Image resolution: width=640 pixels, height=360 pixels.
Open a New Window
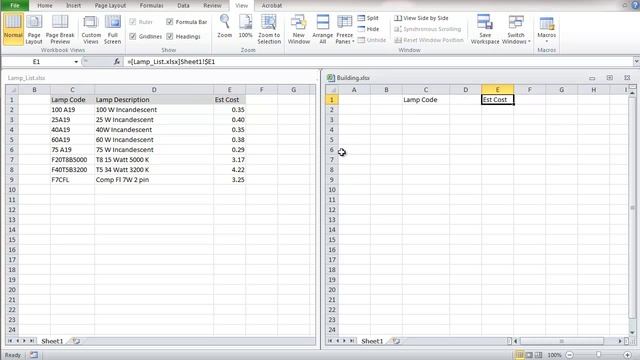(299, 28)
